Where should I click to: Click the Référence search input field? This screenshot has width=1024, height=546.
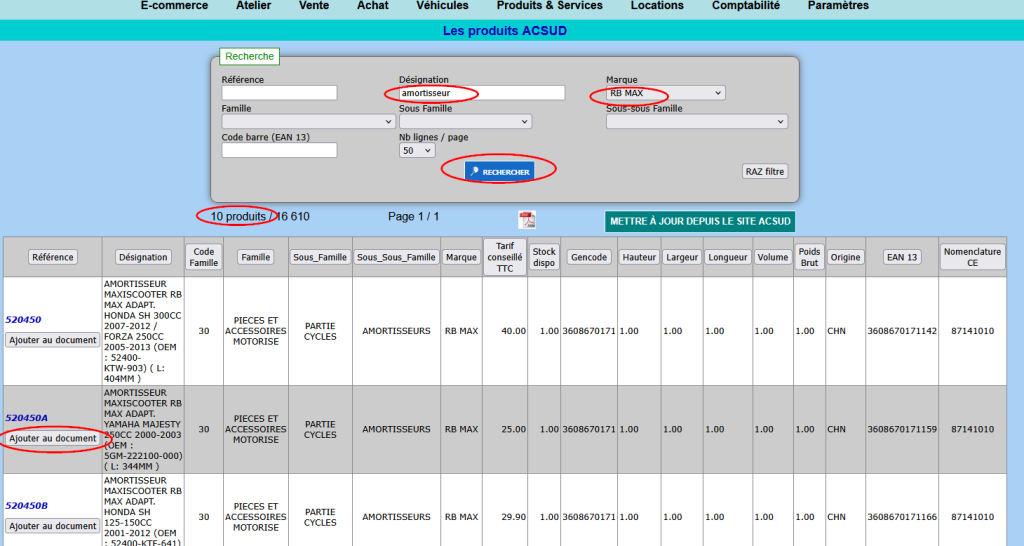[x=279, y=93]
